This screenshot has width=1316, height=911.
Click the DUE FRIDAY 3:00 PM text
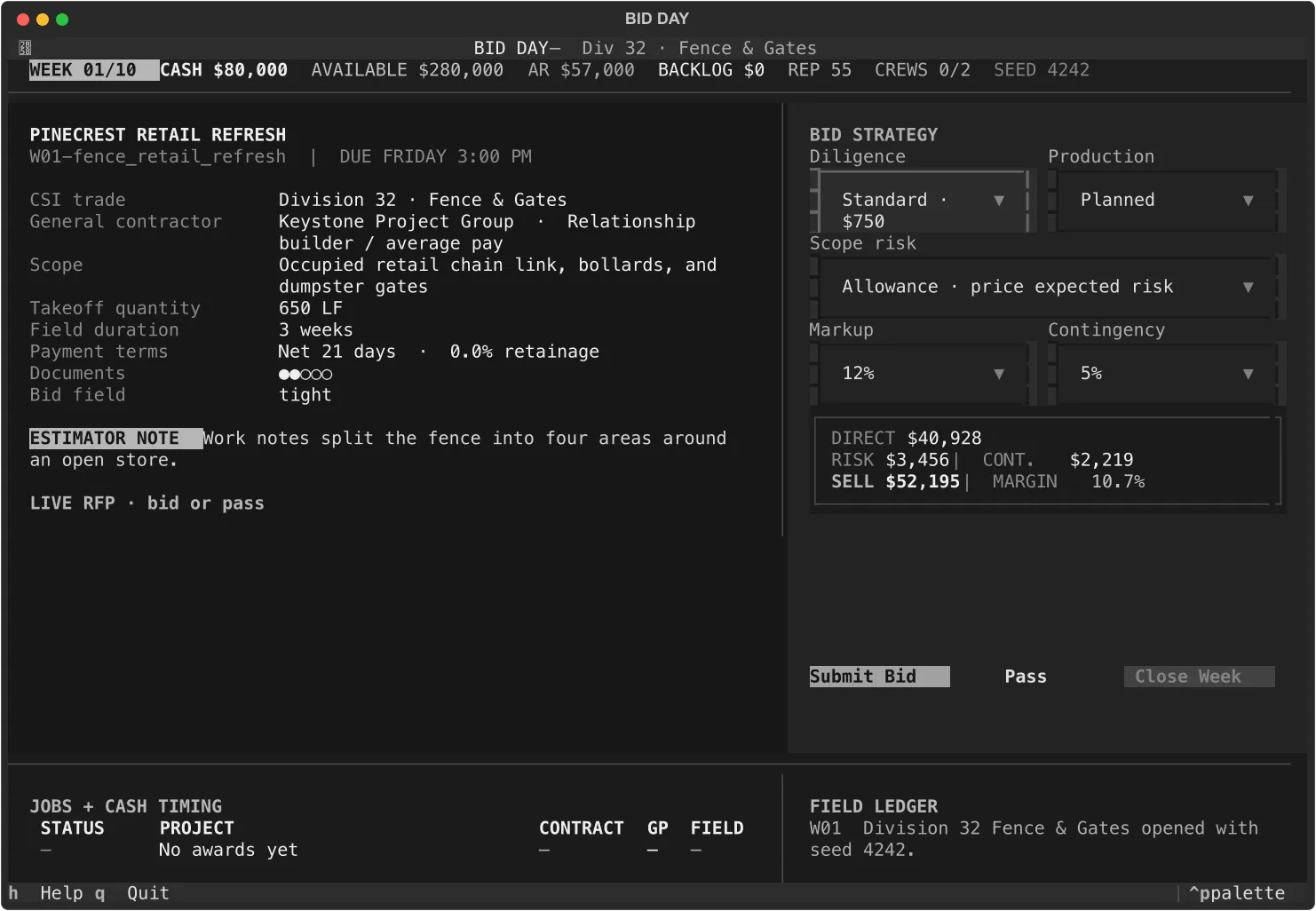pos(435,157)
